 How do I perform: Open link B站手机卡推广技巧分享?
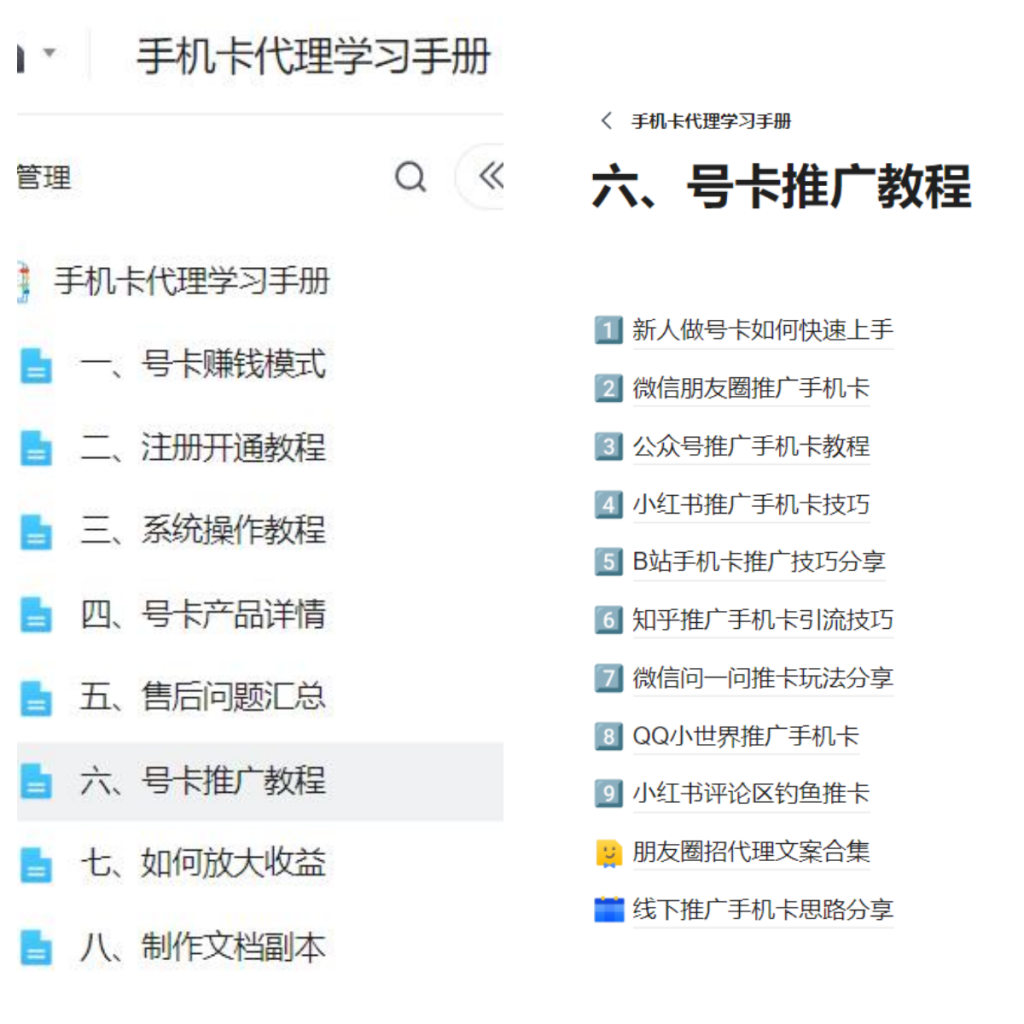(x=758, y=562)
